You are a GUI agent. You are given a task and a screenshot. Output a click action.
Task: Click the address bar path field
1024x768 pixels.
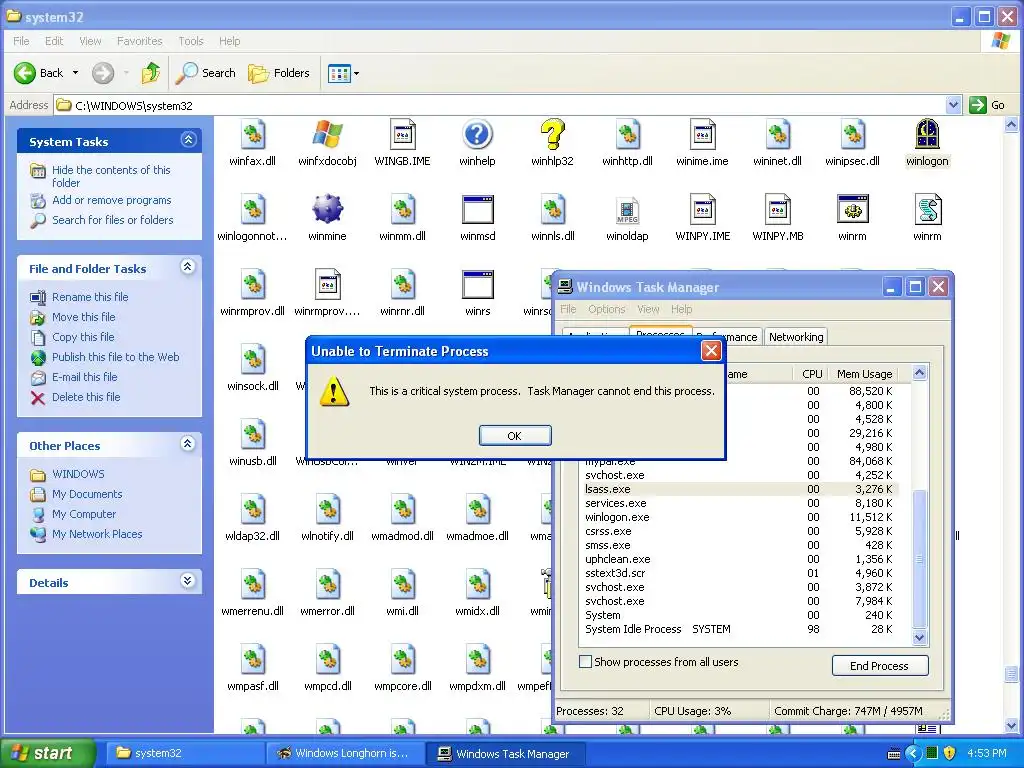(500, 105)
